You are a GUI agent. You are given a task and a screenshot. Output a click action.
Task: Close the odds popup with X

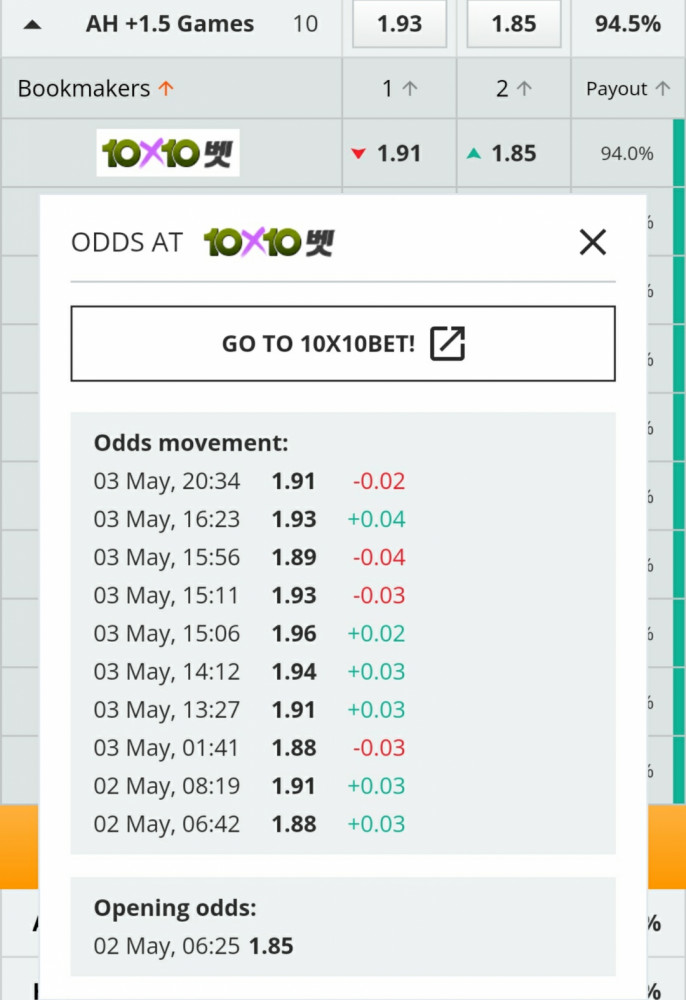[592, 242]
